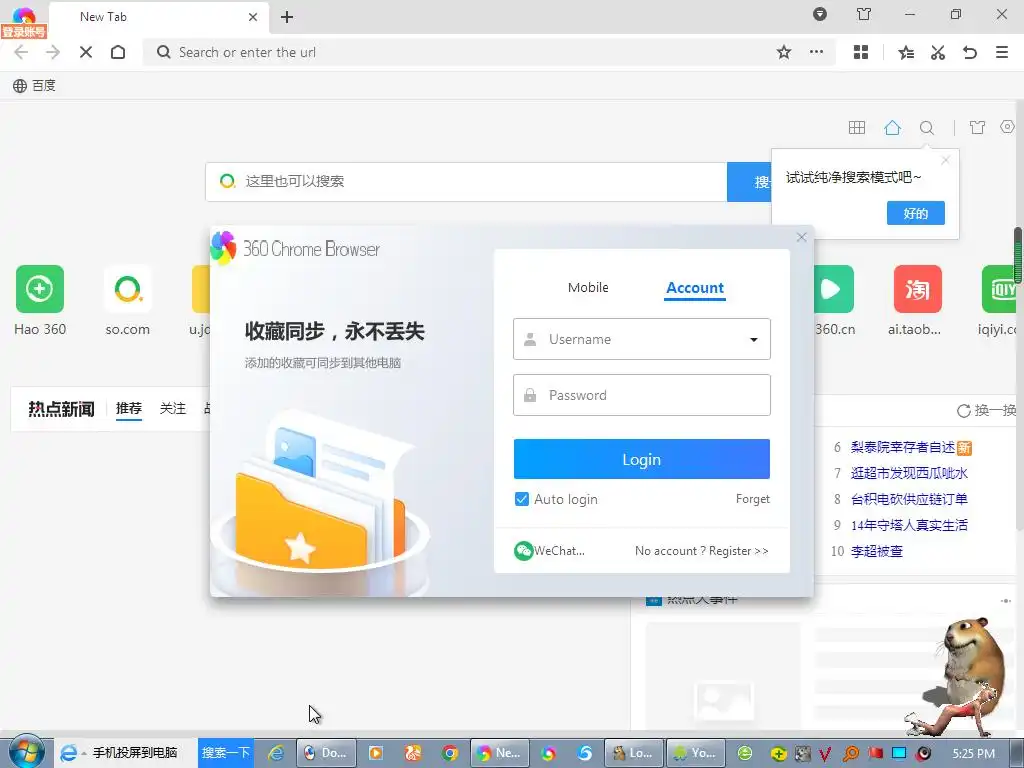Open the hexagon settings icon on the page

[x=1008, y=127]
